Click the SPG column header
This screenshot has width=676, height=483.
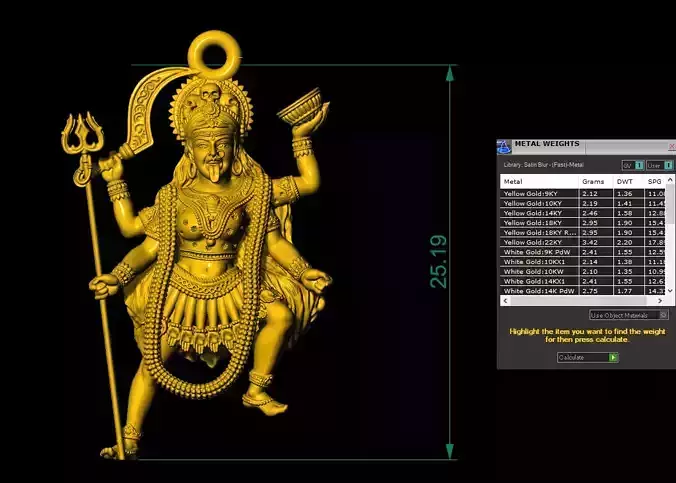(654, 182)
